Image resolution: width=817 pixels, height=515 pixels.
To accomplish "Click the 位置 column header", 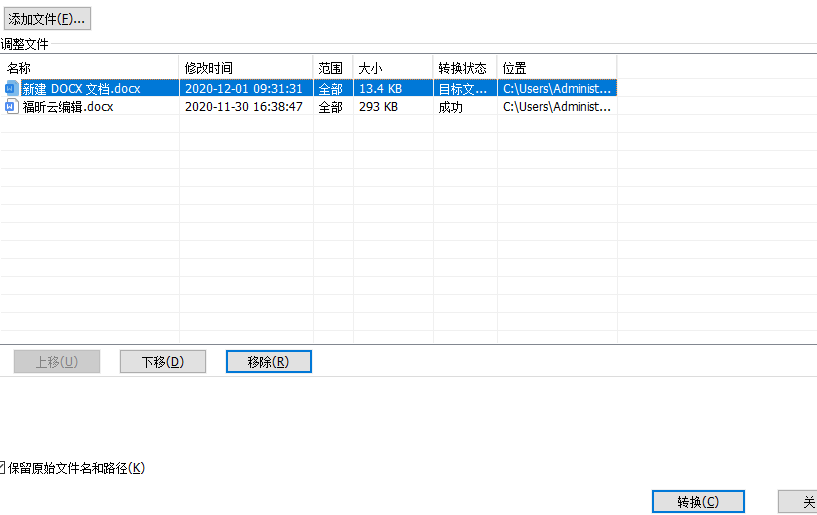I will click(x=557, y=68).
